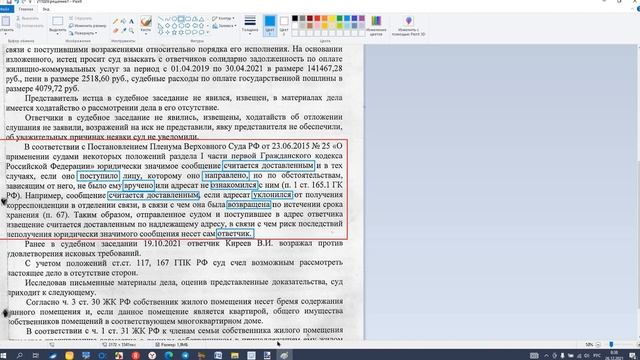
Task: Select the Text tool
Action: click(x=131, y=21)
